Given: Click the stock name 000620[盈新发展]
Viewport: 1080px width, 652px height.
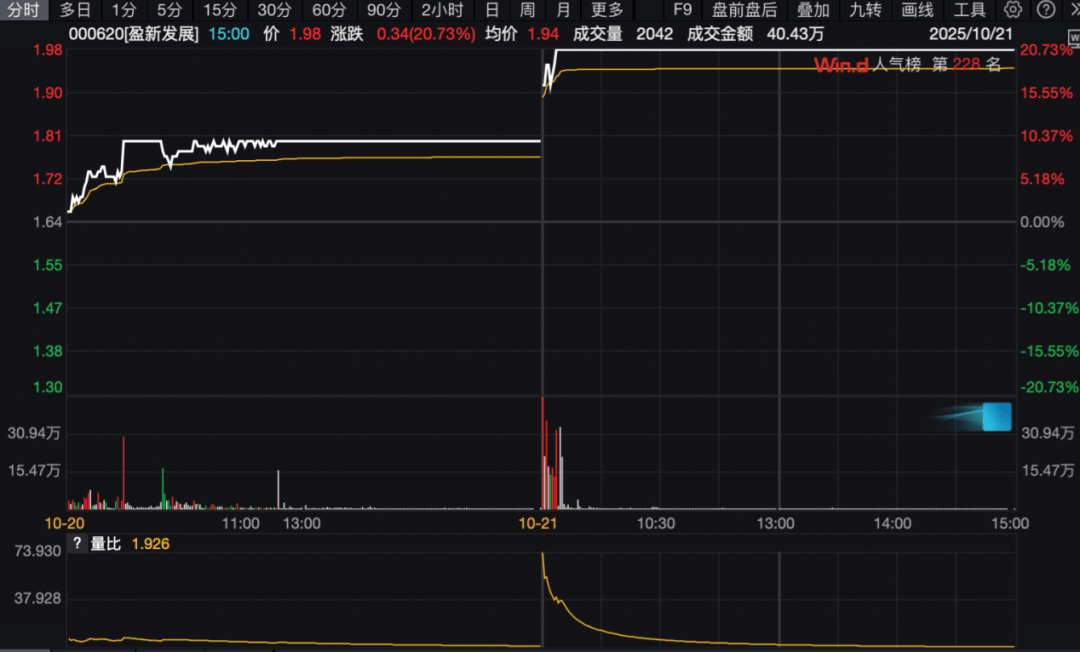Looking at the screenshot, I should coord(133,33).
